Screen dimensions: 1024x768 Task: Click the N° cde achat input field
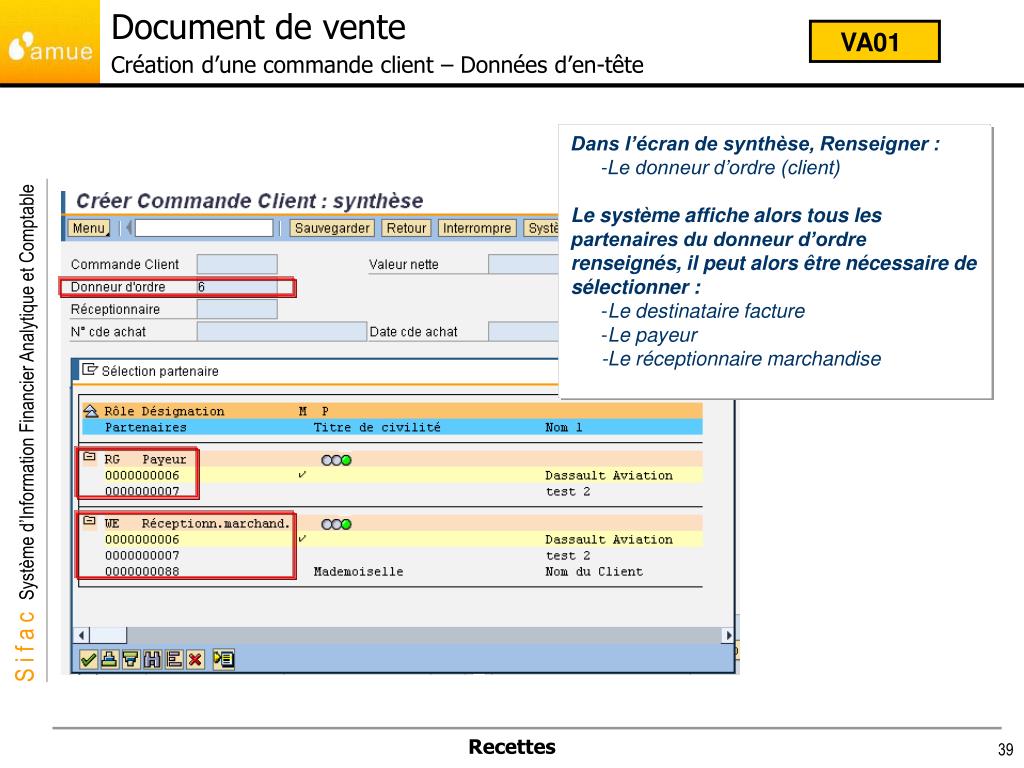(x=281, y=332)
